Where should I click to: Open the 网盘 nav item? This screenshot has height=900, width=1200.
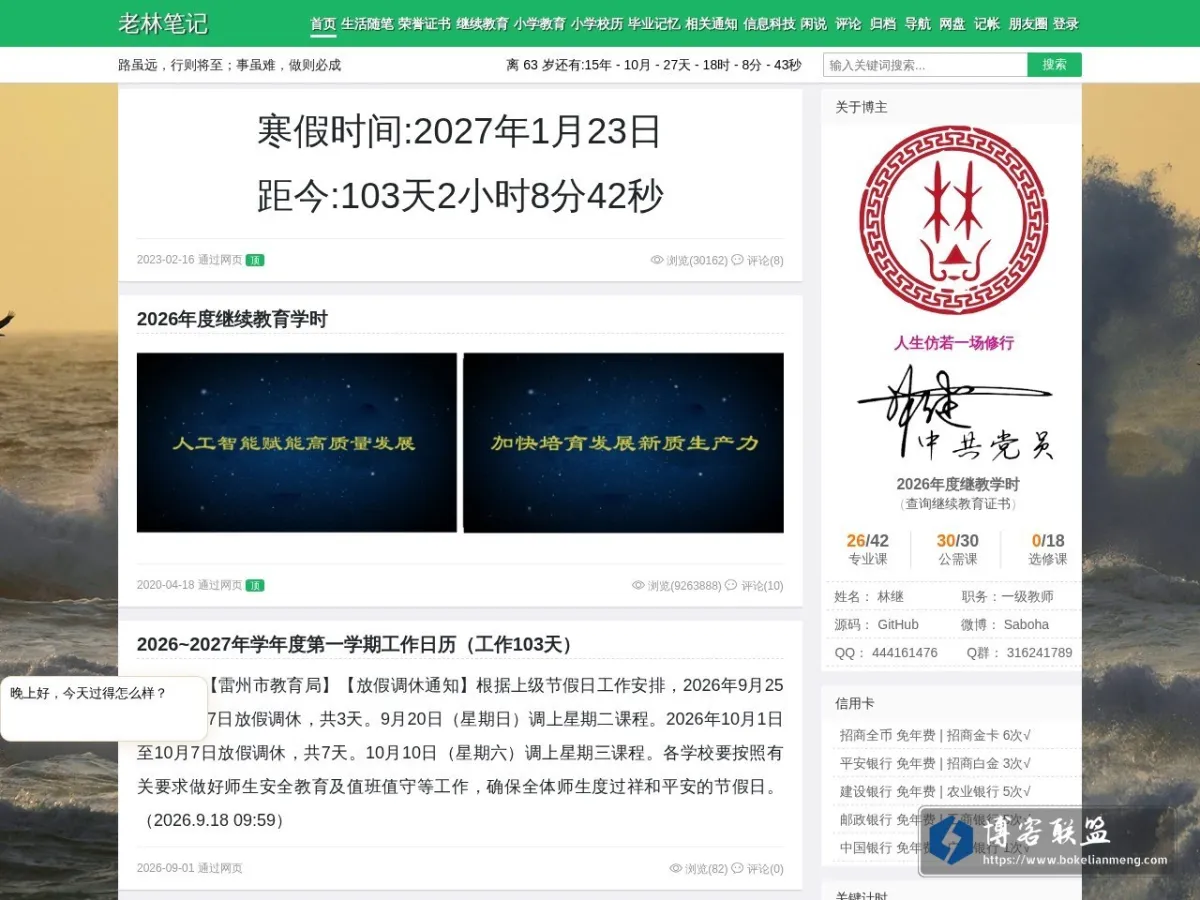952,24
